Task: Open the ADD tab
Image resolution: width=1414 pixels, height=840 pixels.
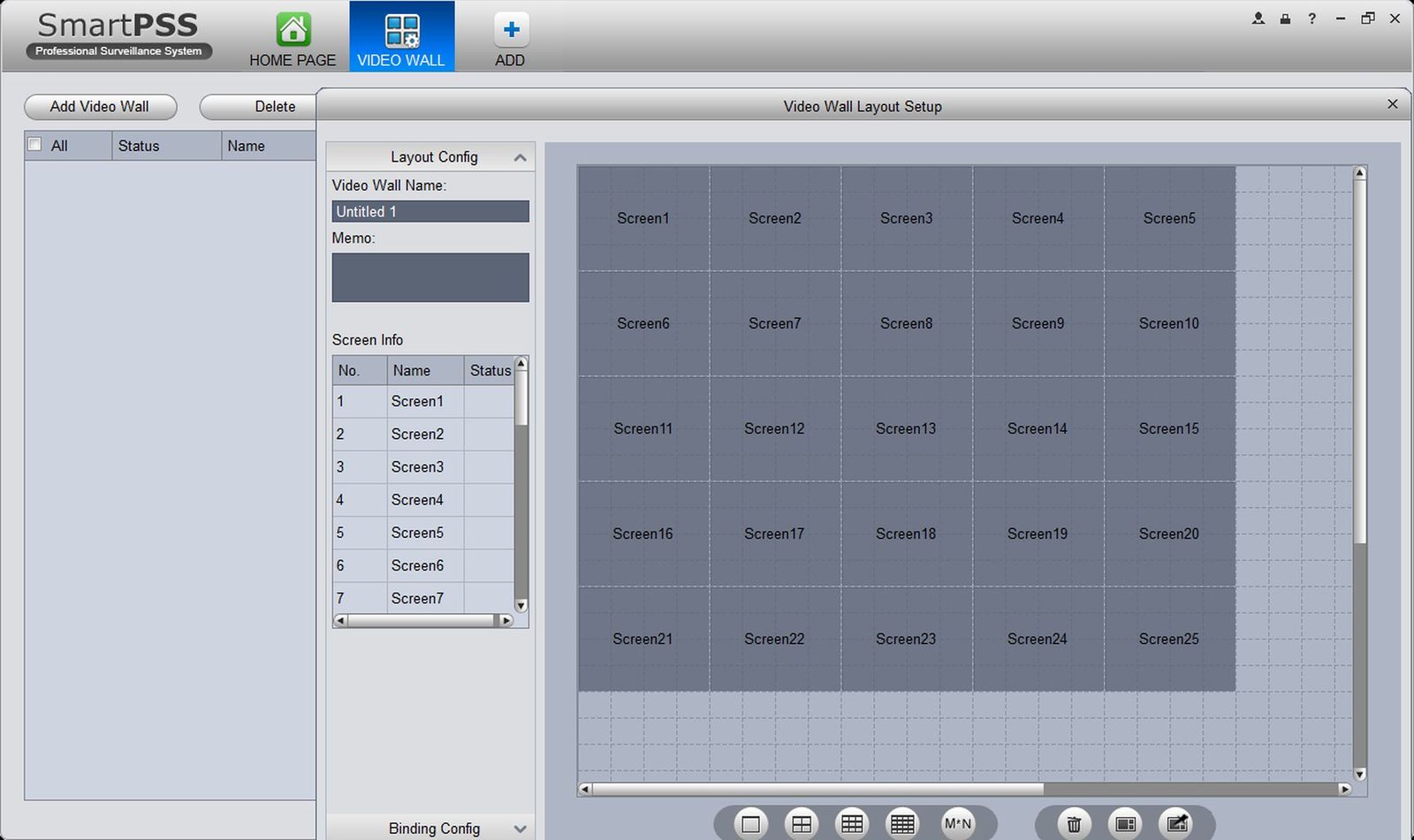Action: tap(510, 40)
